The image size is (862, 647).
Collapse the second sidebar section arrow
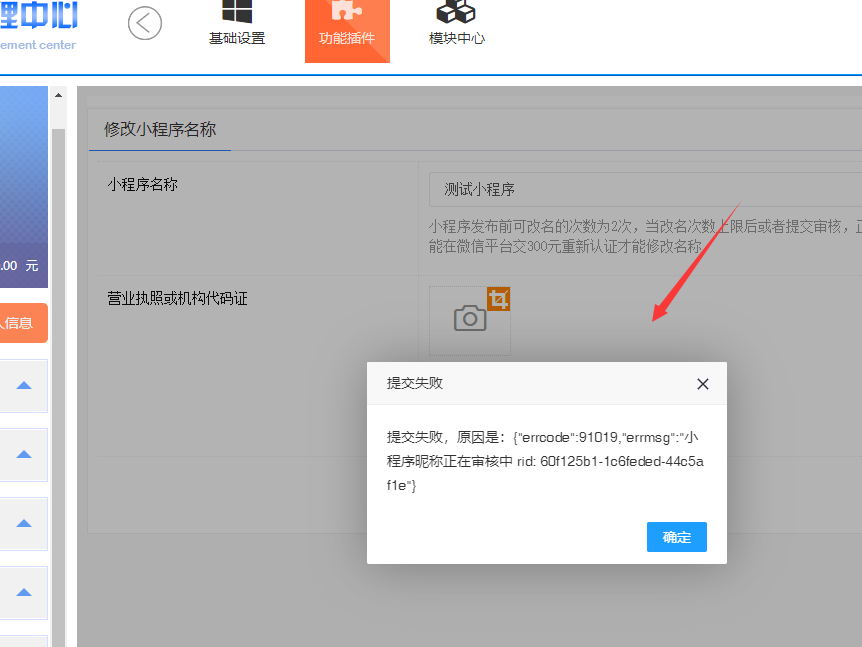24,454
